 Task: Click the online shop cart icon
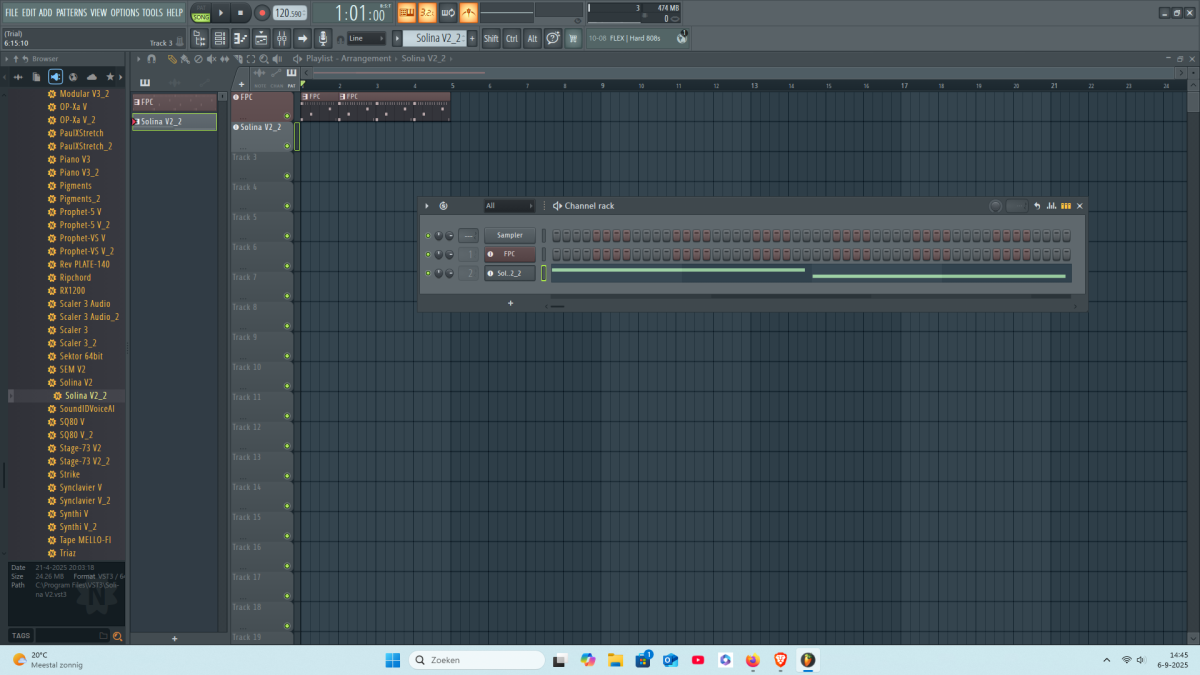click(x=573, y=38)
